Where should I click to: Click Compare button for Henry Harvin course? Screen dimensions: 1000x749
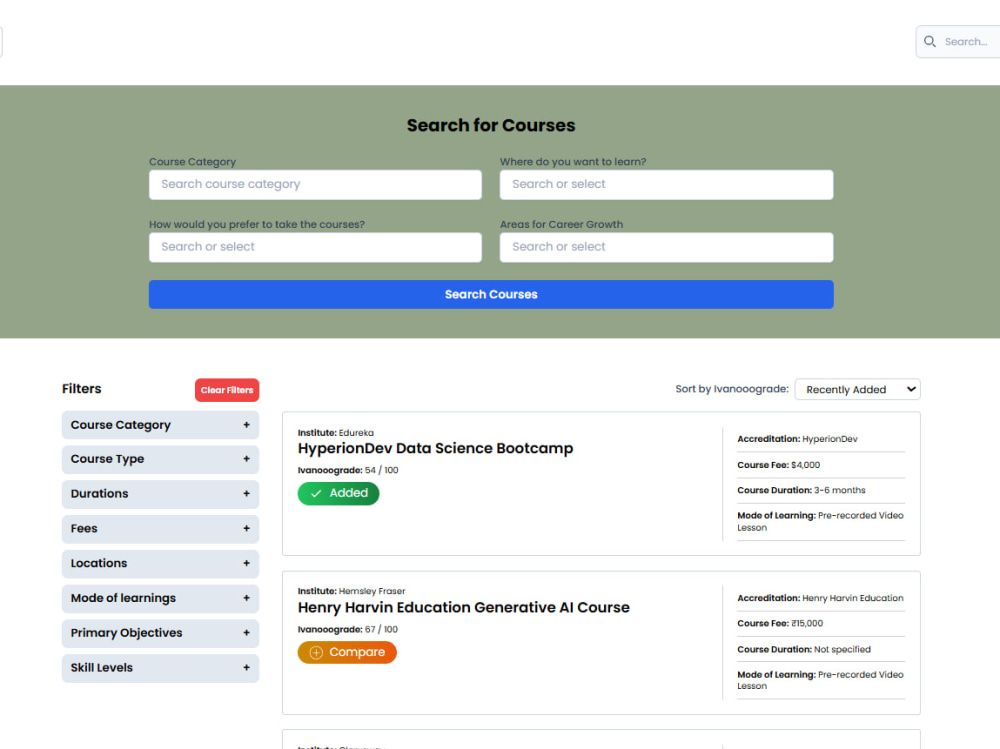347,652
